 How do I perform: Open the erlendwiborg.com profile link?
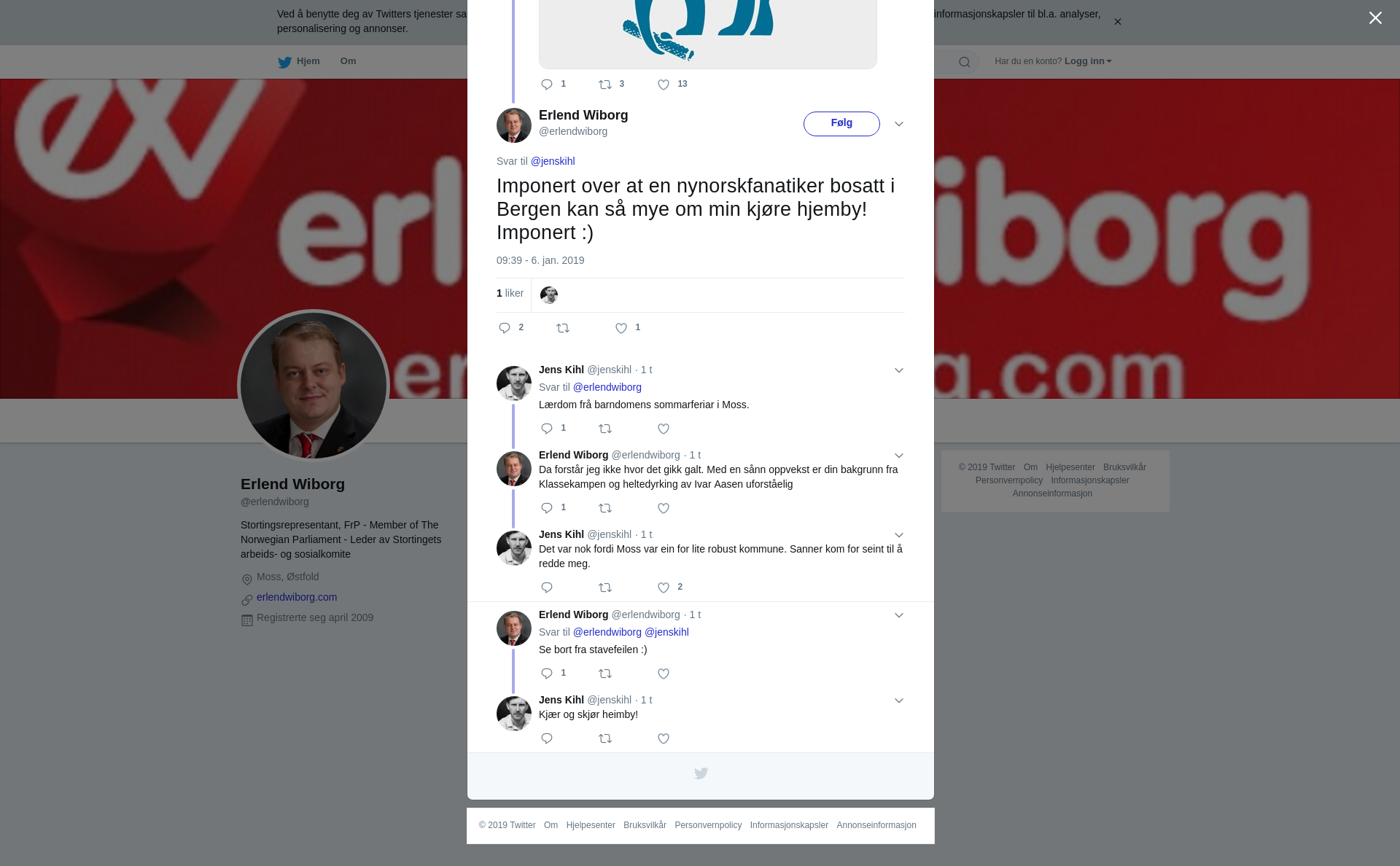coord(297,598)
